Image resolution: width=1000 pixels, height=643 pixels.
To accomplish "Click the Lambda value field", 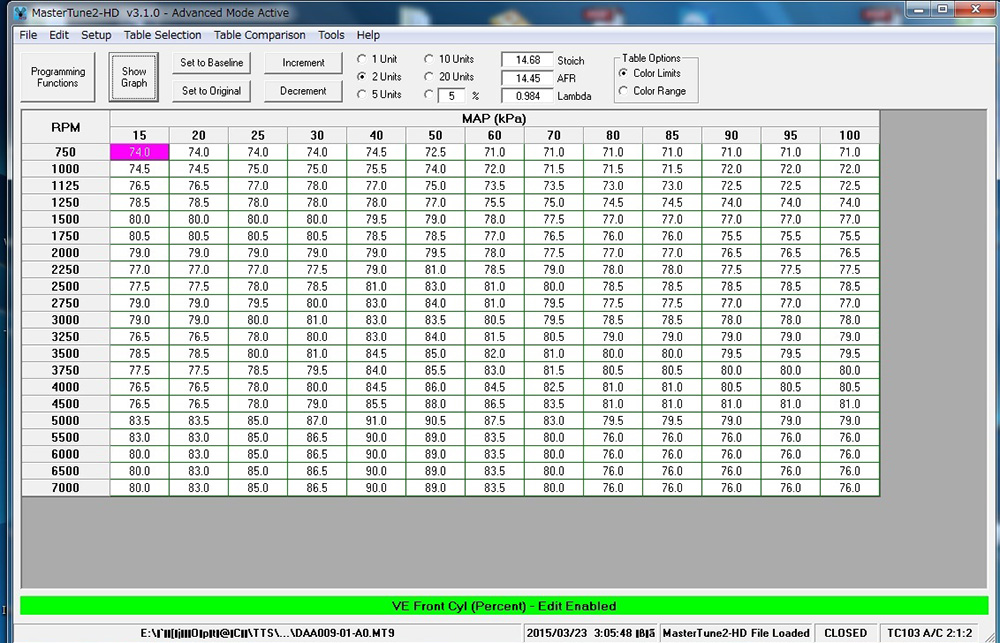I will [x=526, y=96].
